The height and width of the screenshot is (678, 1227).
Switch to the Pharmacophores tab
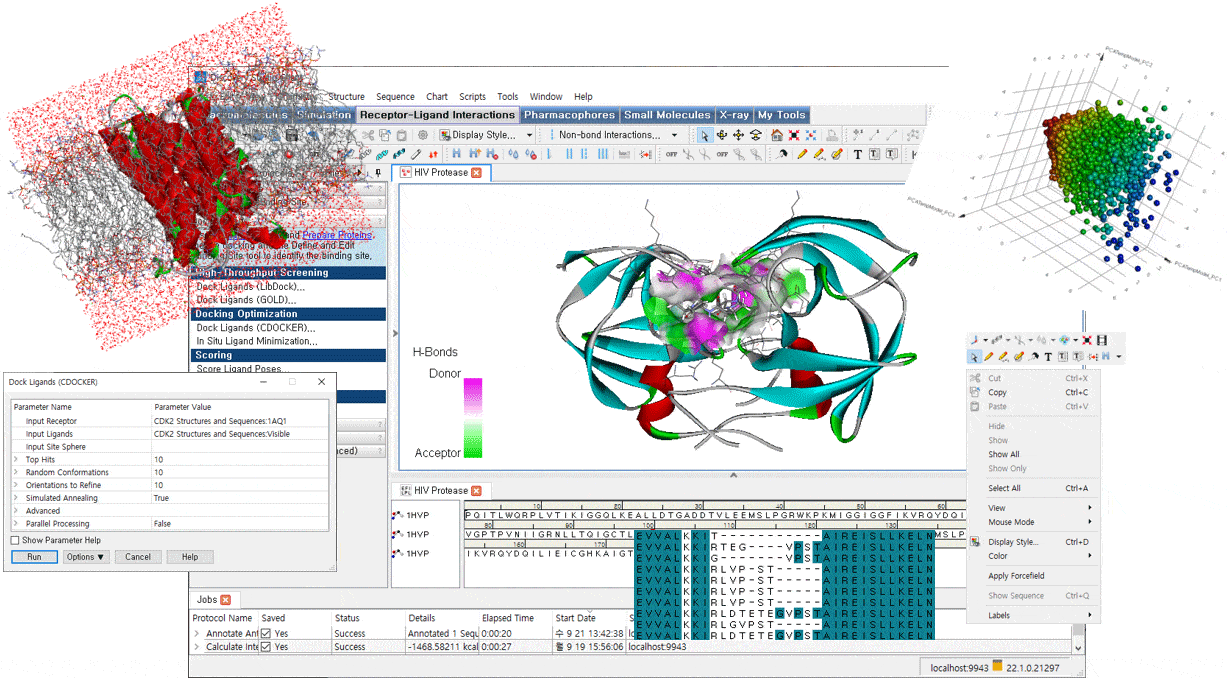pos(569,115)
